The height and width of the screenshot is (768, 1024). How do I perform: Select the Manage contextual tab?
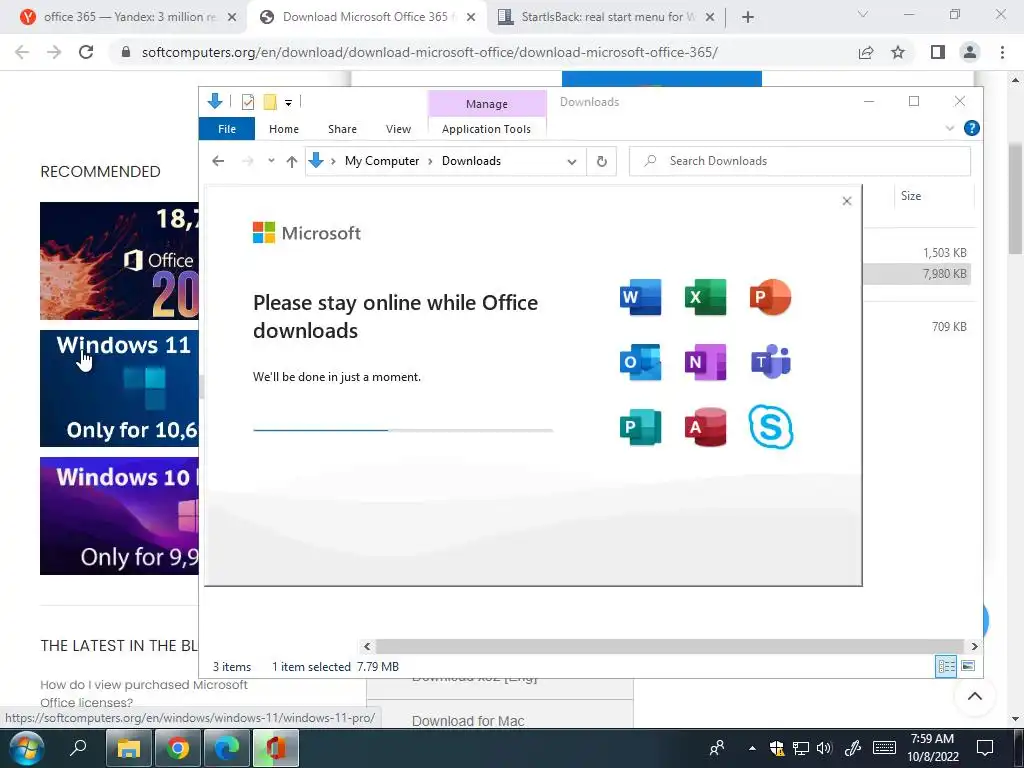[x=487, y=104]
